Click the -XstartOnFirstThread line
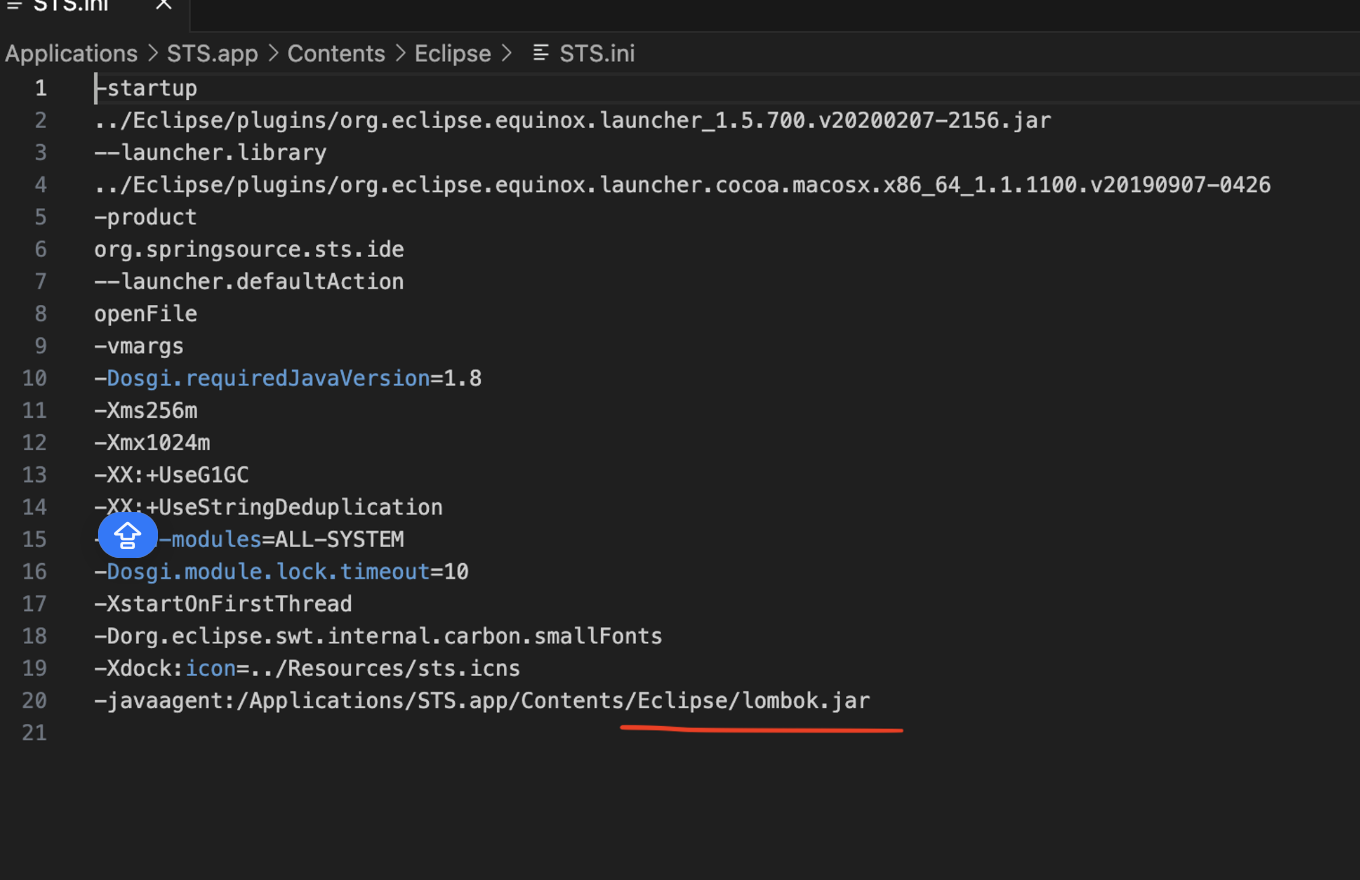Viewport: 1360px width, 880px height. [x=223, y=604]
